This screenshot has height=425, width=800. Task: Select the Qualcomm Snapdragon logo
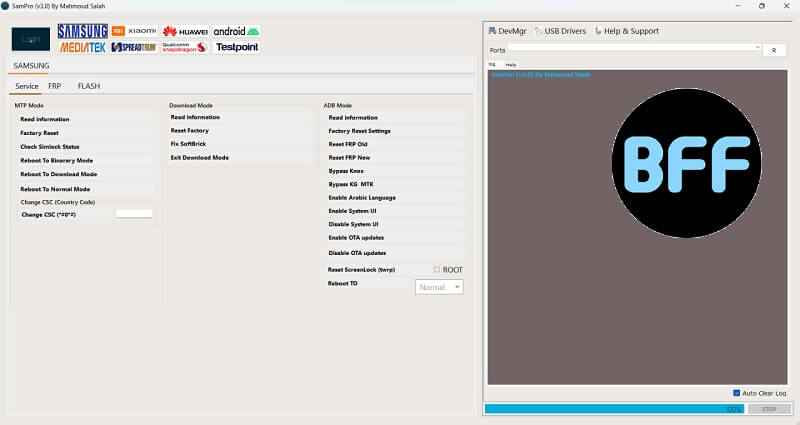pos(185,47)
